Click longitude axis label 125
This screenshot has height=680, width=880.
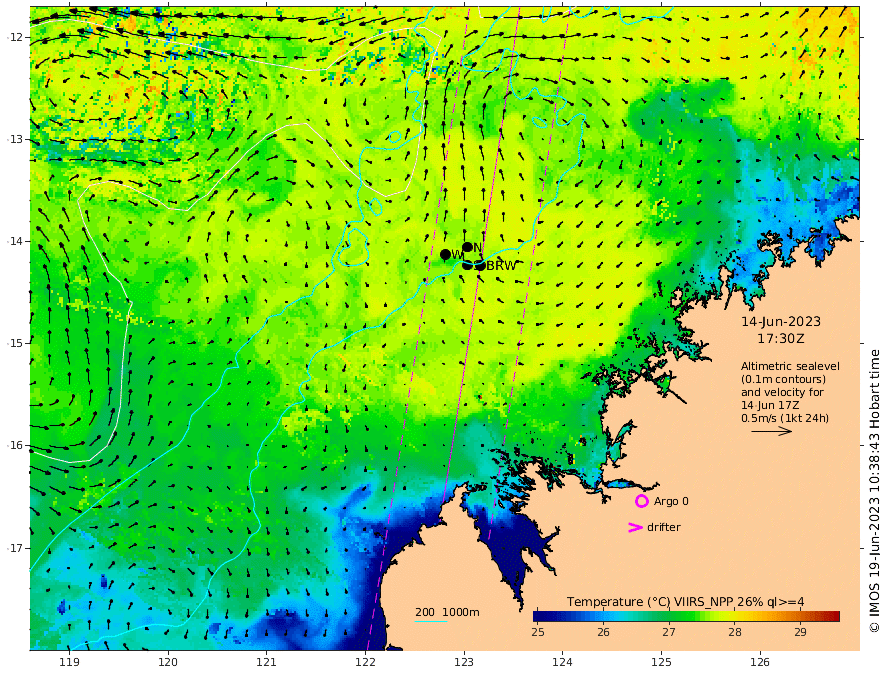(662, 662)
